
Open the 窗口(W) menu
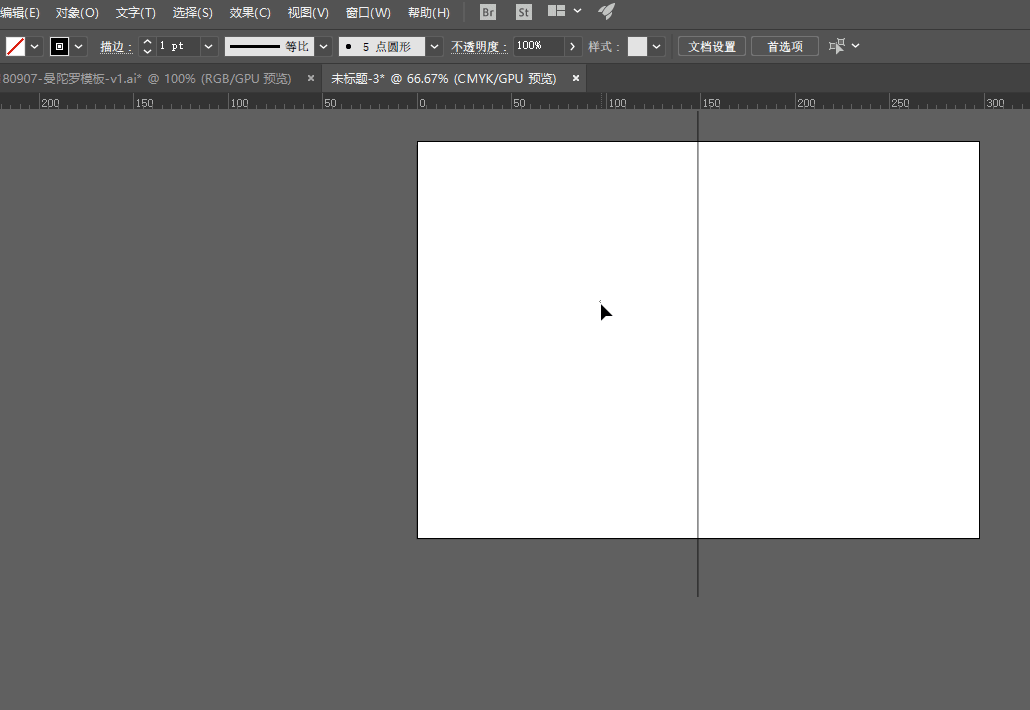pyautogui.click(x=368, y=12)
